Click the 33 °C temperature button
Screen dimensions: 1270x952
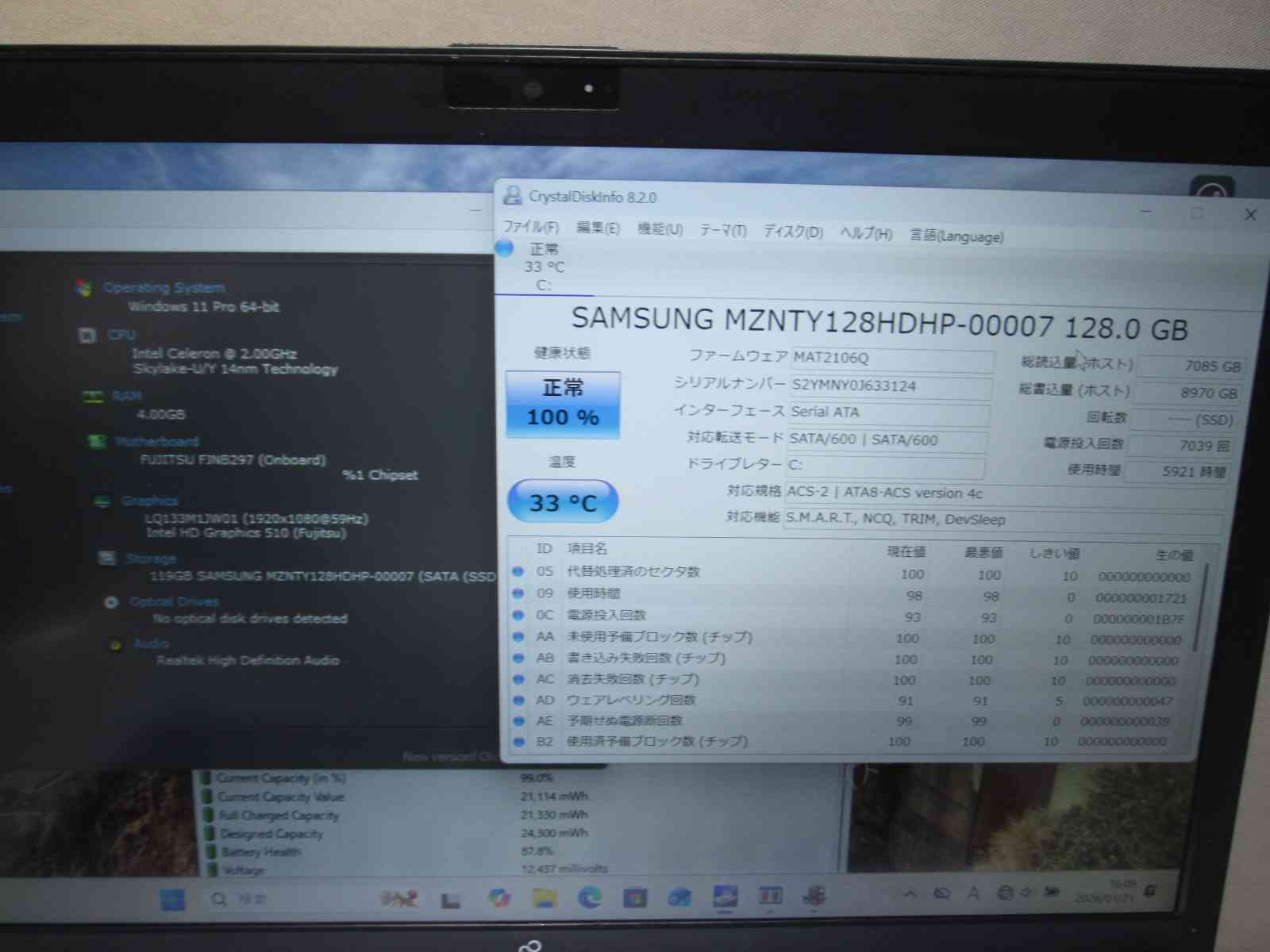[562, 502]
